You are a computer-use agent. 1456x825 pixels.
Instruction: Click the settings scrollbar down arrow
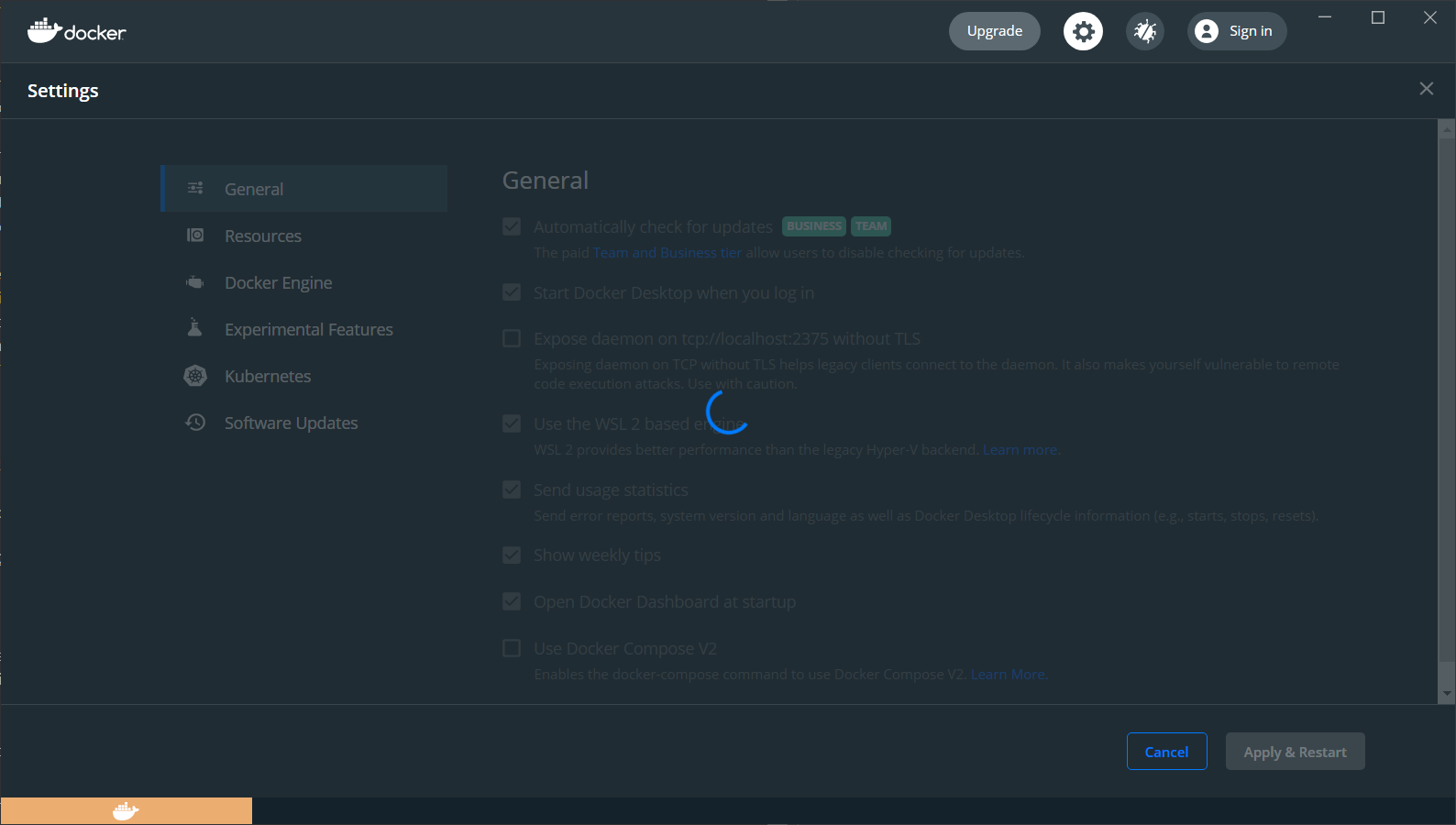pos(1448,694)
